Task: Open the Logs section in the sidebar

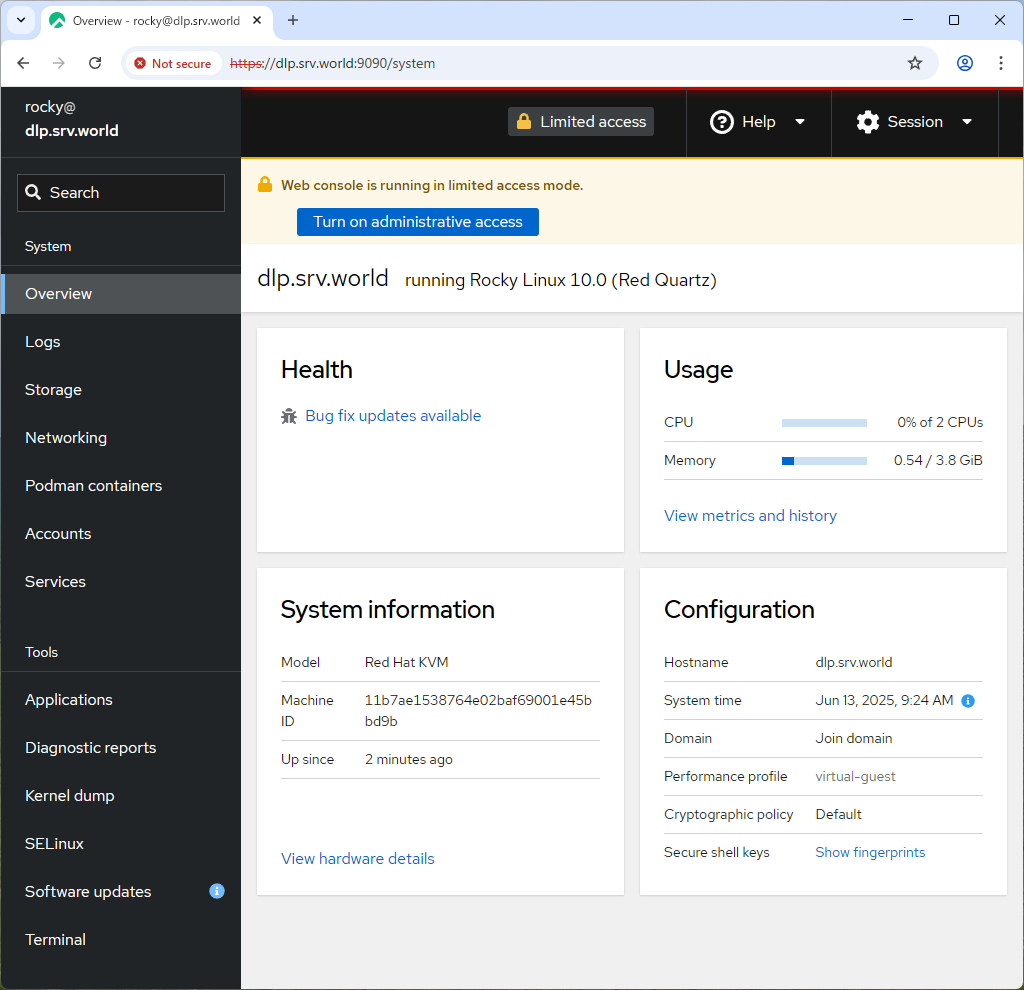Action: 42,341
